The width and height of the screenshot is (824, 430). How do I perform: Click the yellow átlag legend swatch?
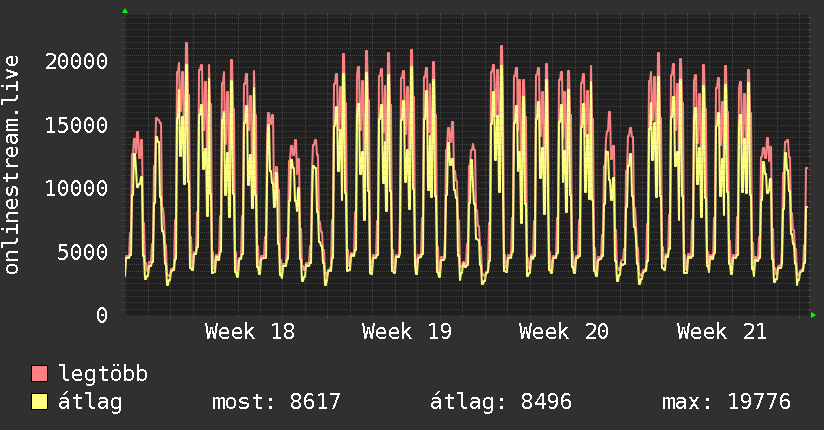coord(39,401)
